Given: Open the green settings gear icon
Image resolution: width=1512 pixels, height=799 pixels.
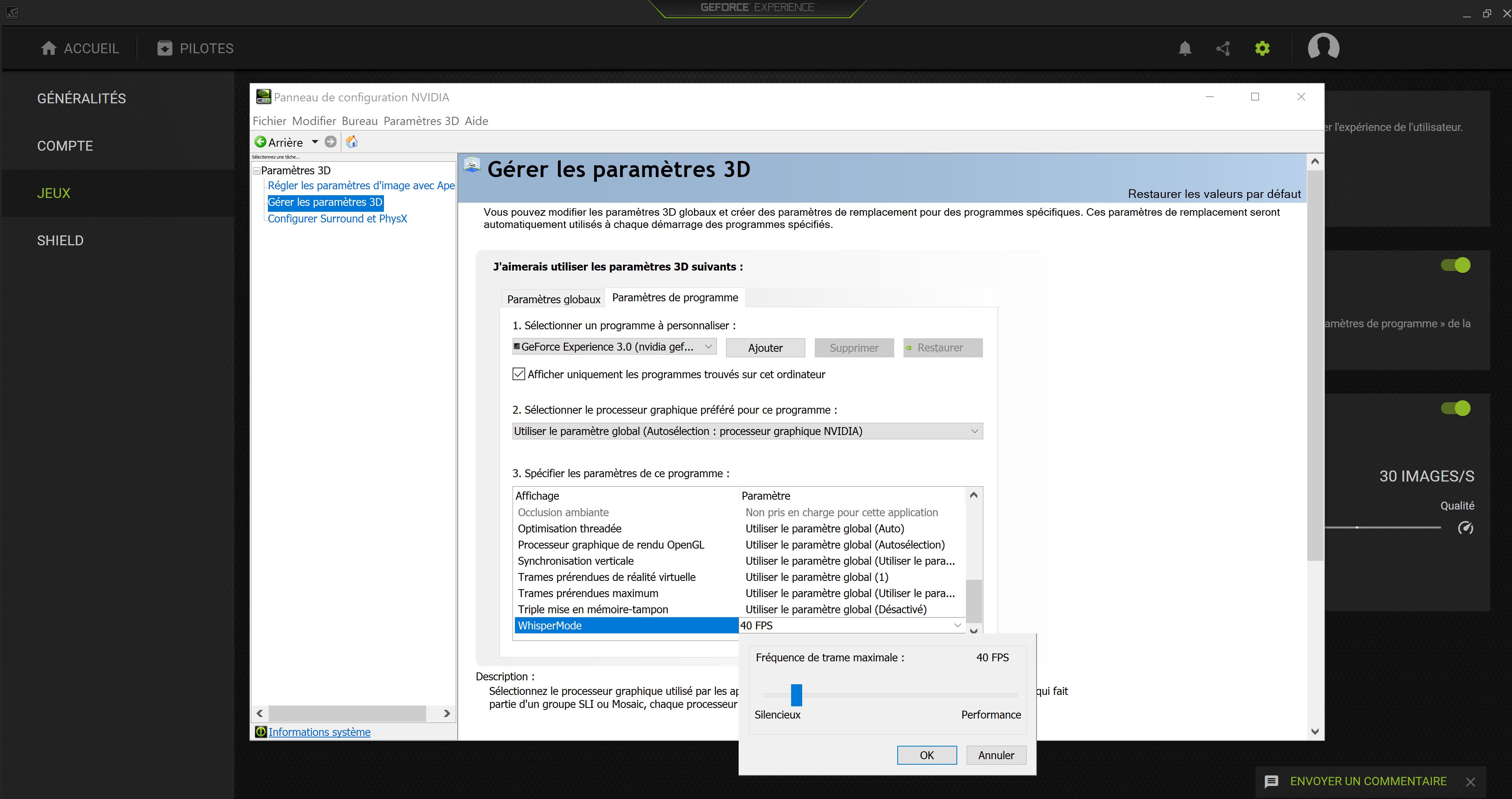Looking at the screenshot, I should [x=1262, y=48].
